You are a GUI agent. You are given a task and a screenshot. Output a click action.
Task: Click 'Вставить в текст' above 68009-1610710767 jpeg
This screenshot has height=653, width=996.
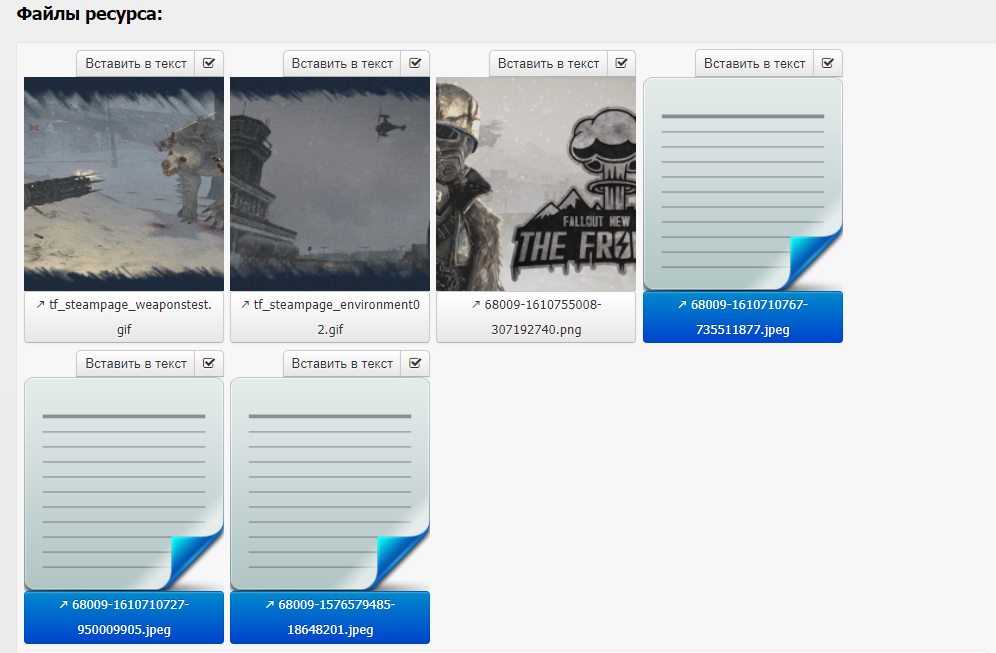pos(755,64)
